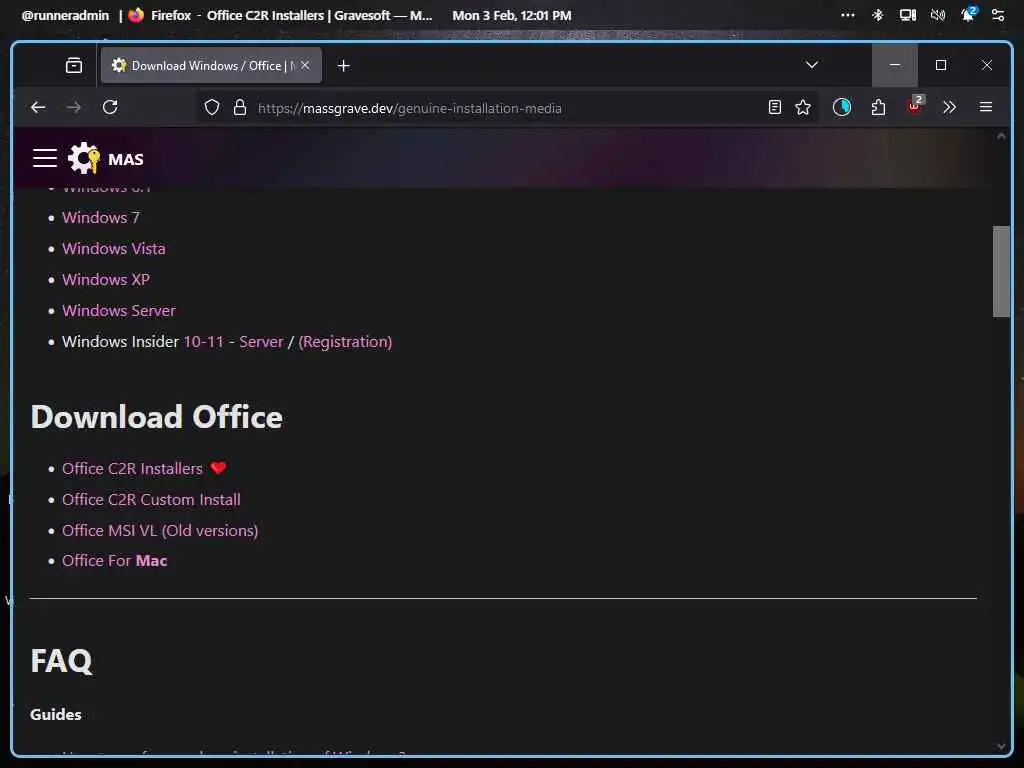Screen dimensions: 1024x768
Task: Click the browser forward arrow
Action: 74,107
